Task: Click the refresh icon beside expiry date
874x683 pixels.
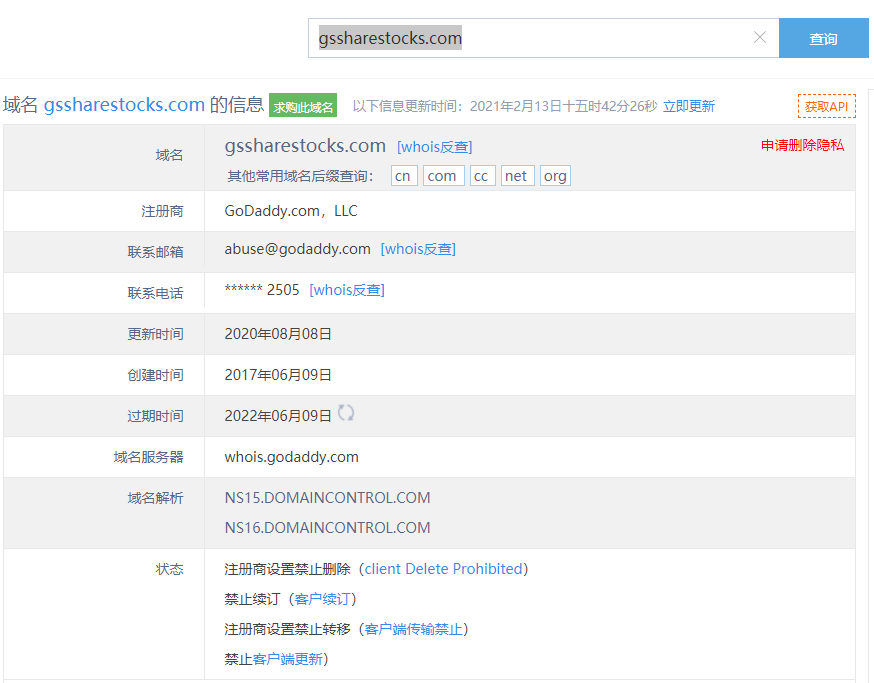Action: click(346, 413)
